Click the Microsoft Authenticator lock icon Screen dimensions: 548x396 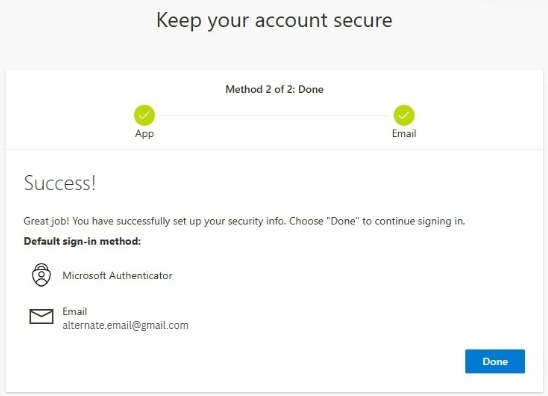pyautogui.click(x=41, y=275)
